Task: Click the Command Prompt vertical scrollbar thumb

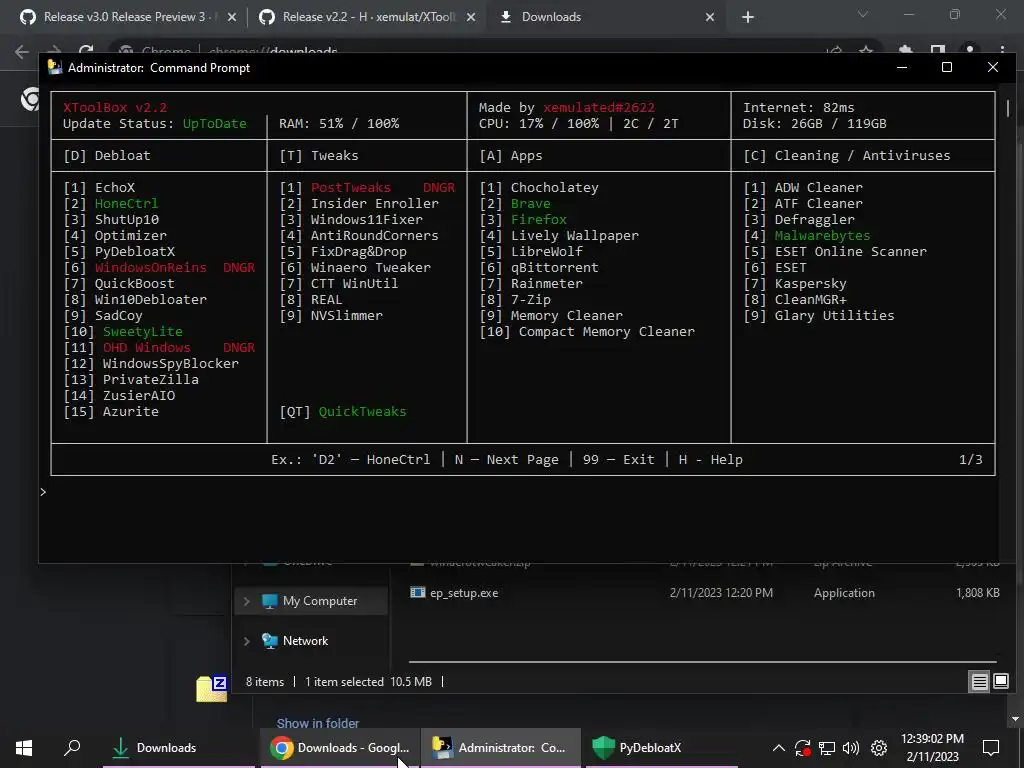Action: coord(1008,108)
